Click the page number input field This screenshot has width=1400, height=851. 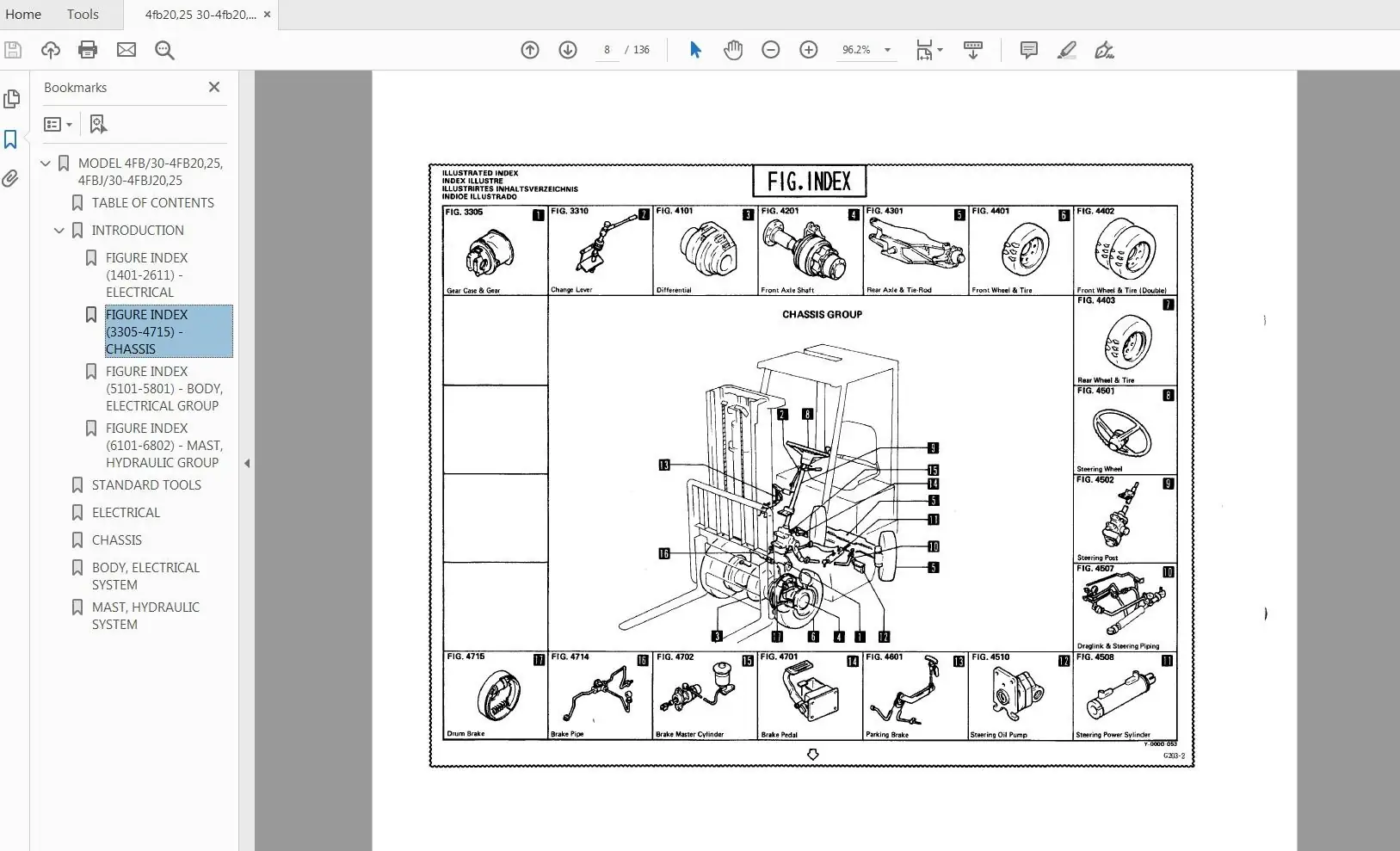tap(607, 50)
